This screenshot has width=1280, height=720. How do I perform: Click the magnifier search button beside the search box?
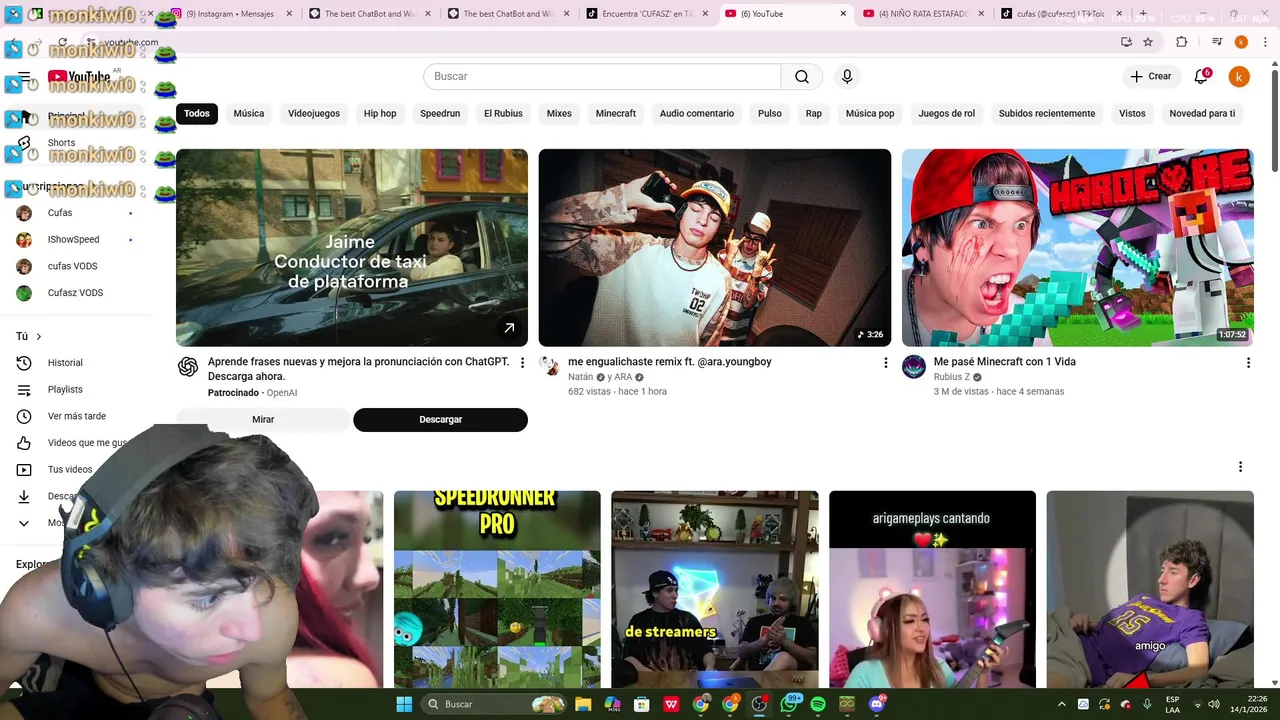point(802,77)
